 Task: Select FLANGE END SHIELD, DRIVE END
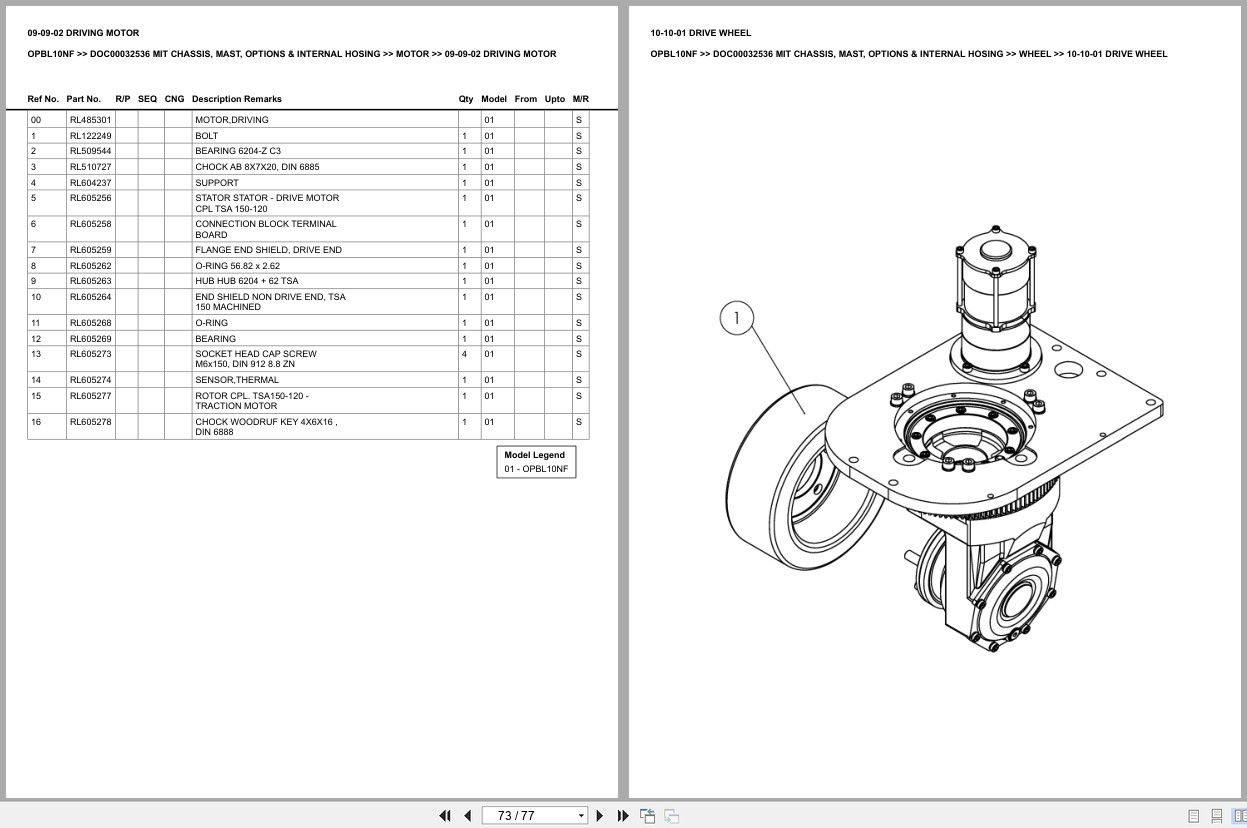pyautogui.click(x=268, y=250)
